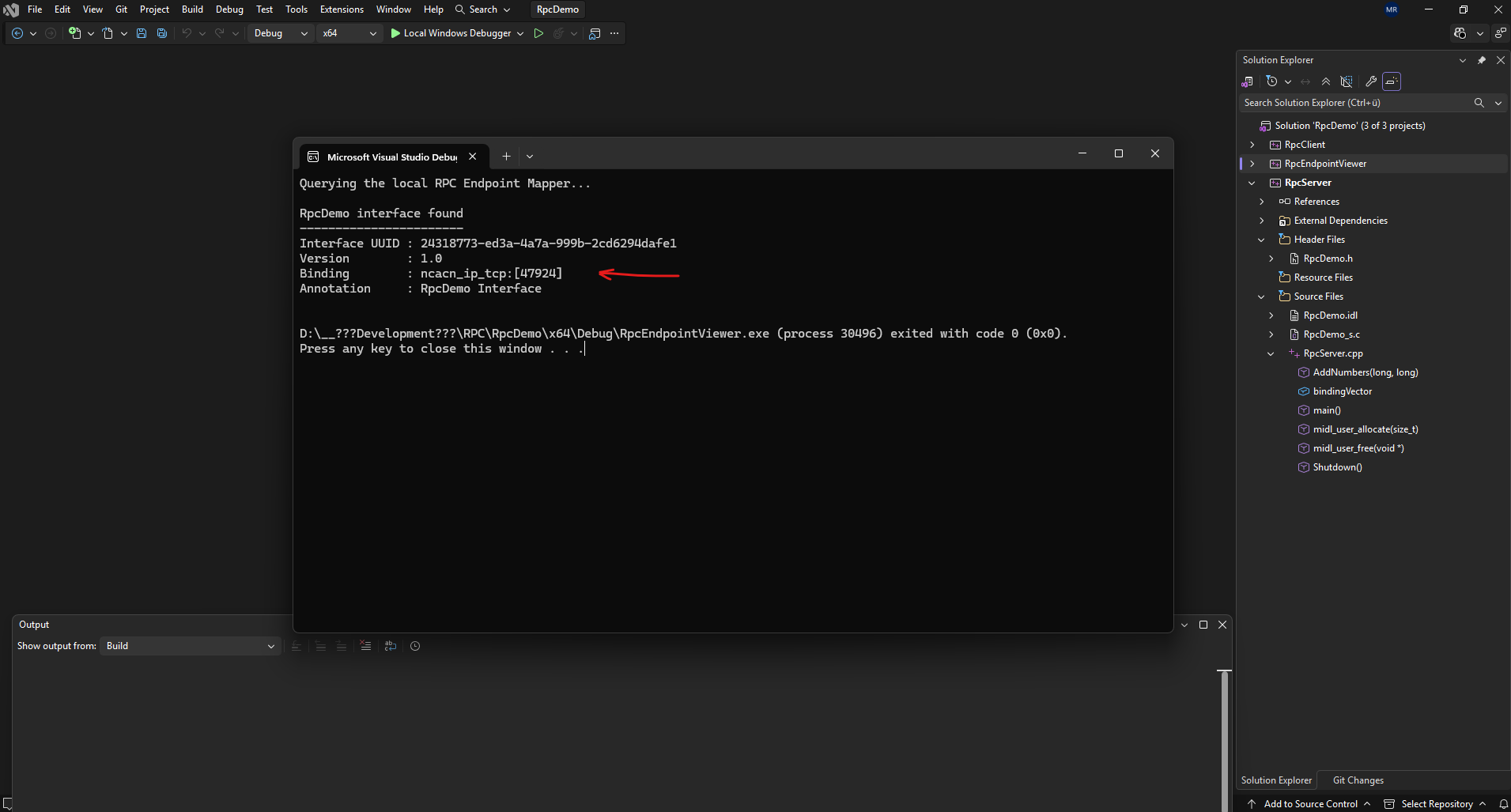
Task: Click the terminal icon on the console tab
Action: [x=313, y=157]
